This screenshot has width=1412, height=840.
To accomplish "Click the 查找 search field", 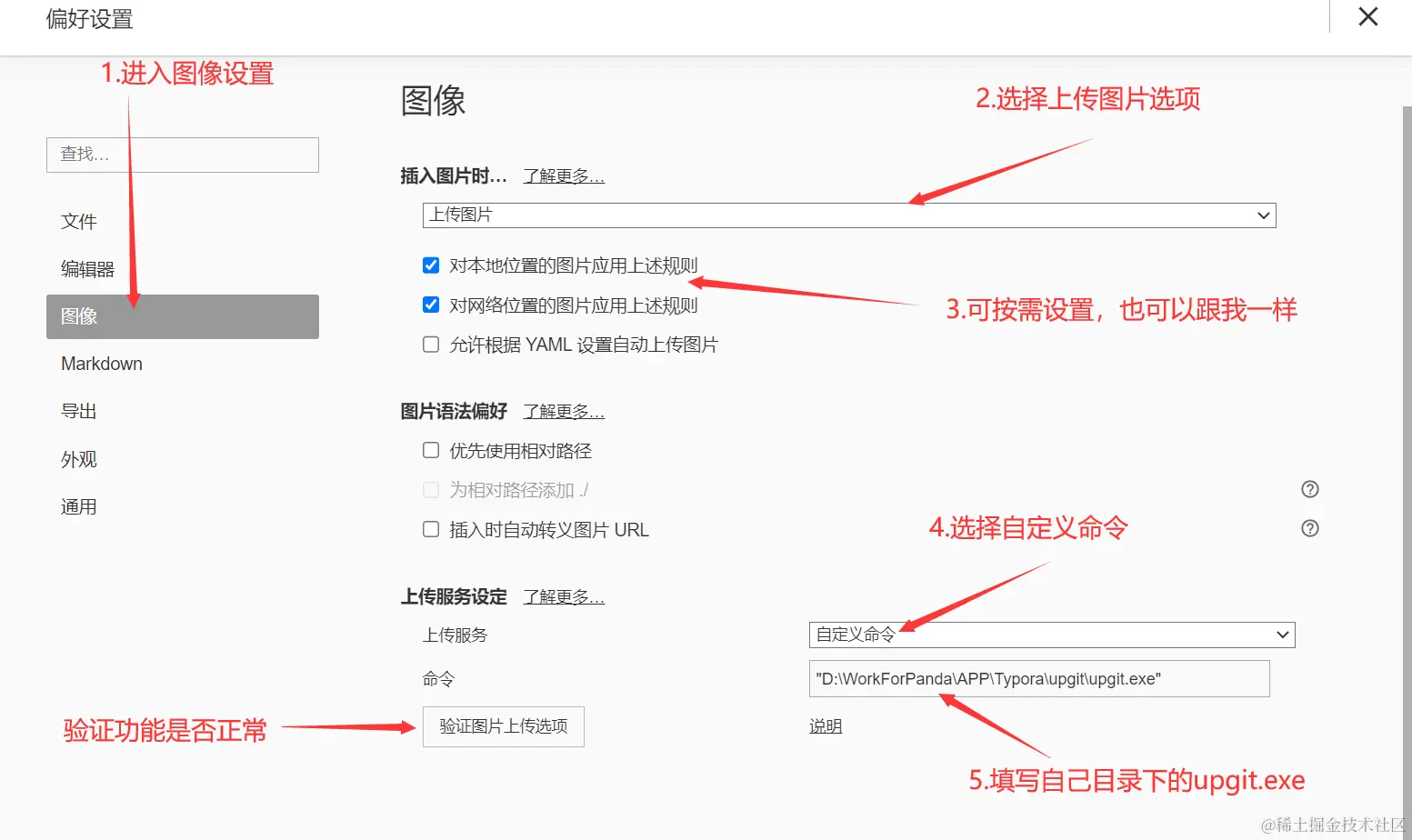I will click(182, 155).
